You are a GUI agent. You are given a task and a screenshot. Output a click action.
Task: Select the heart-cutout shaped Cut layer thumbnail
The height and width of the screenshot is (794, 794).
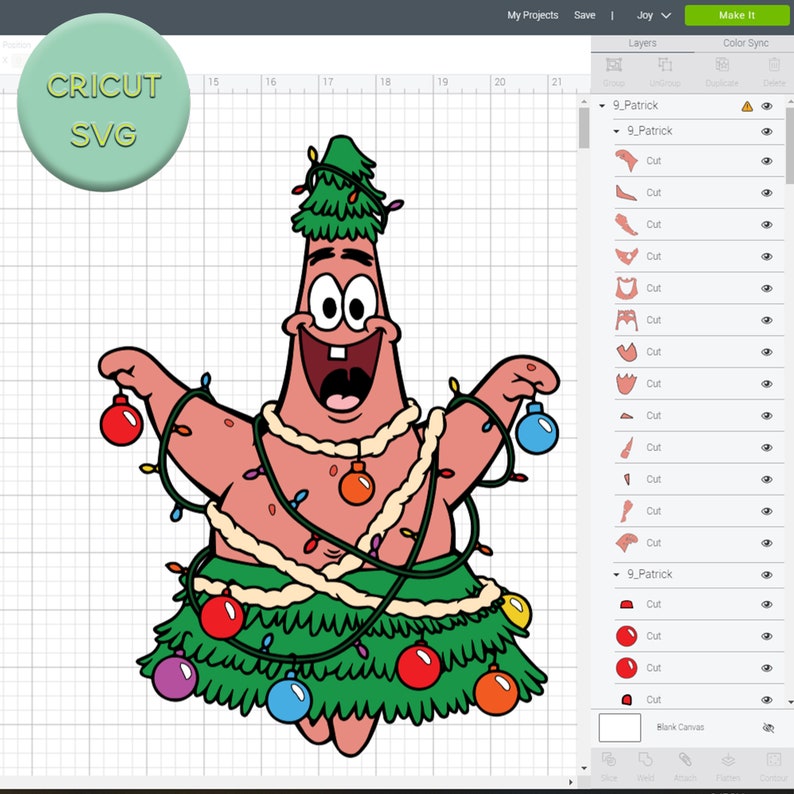(x=626, y=256)
